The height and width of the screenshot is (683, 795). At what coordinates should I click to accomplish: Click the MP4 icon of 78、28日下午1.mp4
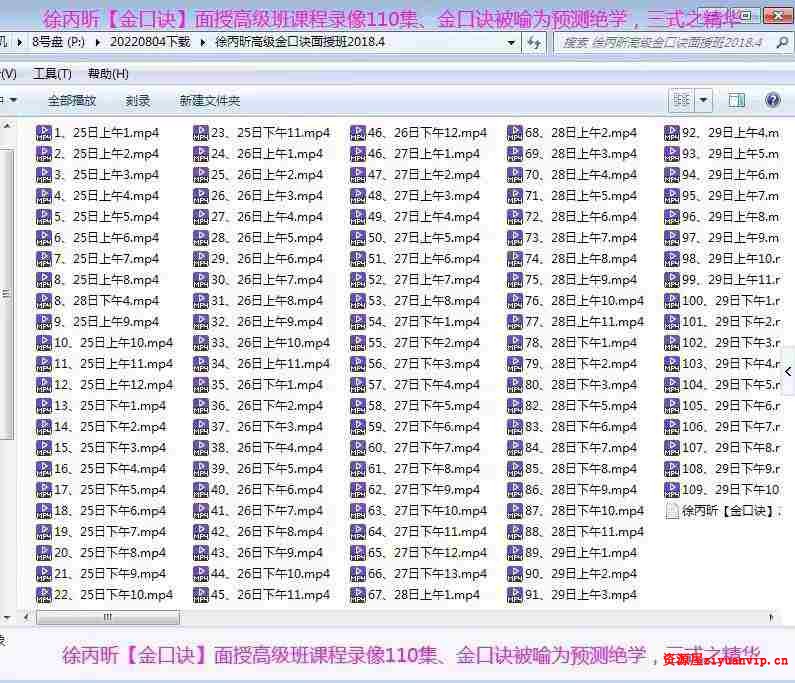515,343
